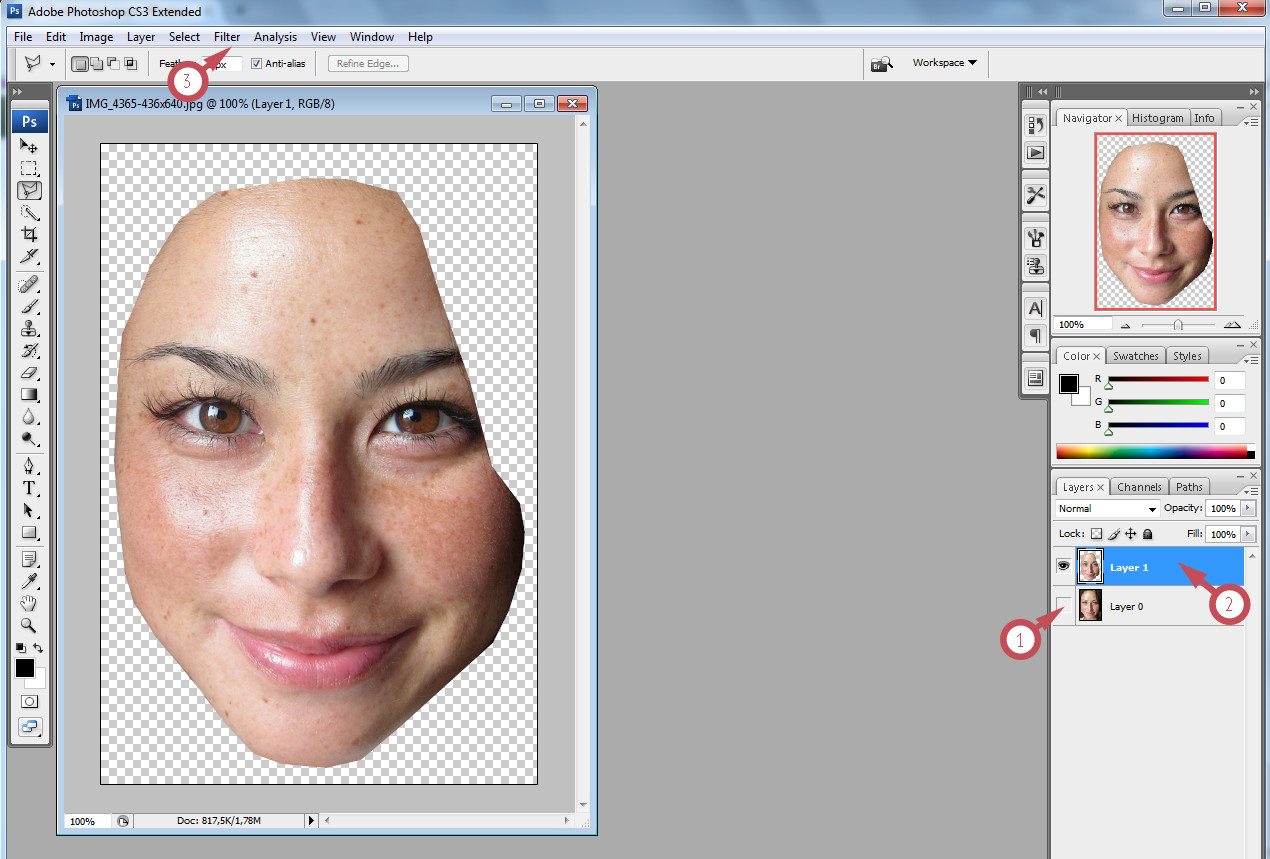The image size is (1270, 859).
Task: Click the Layer 0 thumbnail
Action: pyautogui.click(x=1090, y=606)
